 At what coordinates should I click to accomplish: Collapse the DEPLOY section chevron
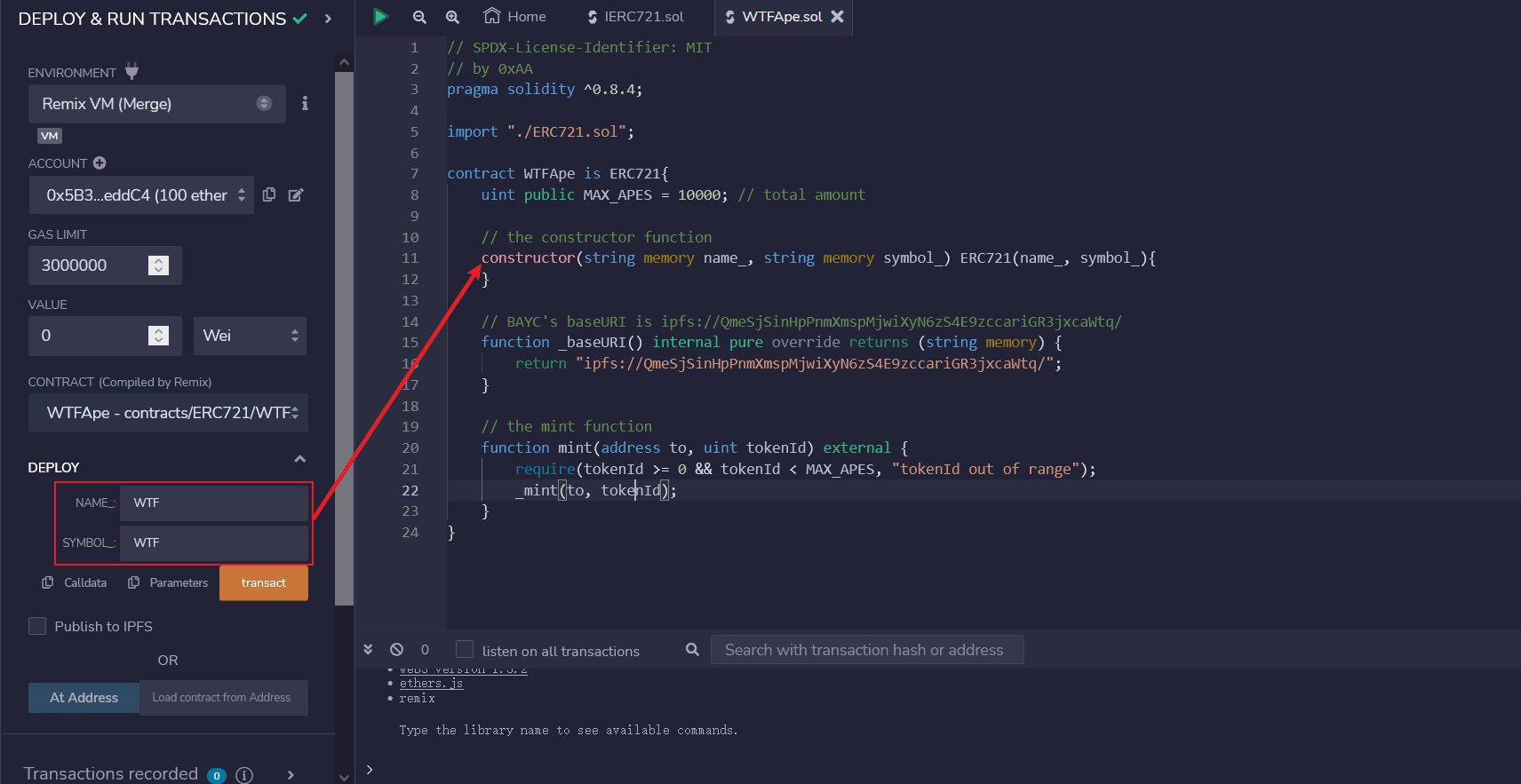(299, 459)
